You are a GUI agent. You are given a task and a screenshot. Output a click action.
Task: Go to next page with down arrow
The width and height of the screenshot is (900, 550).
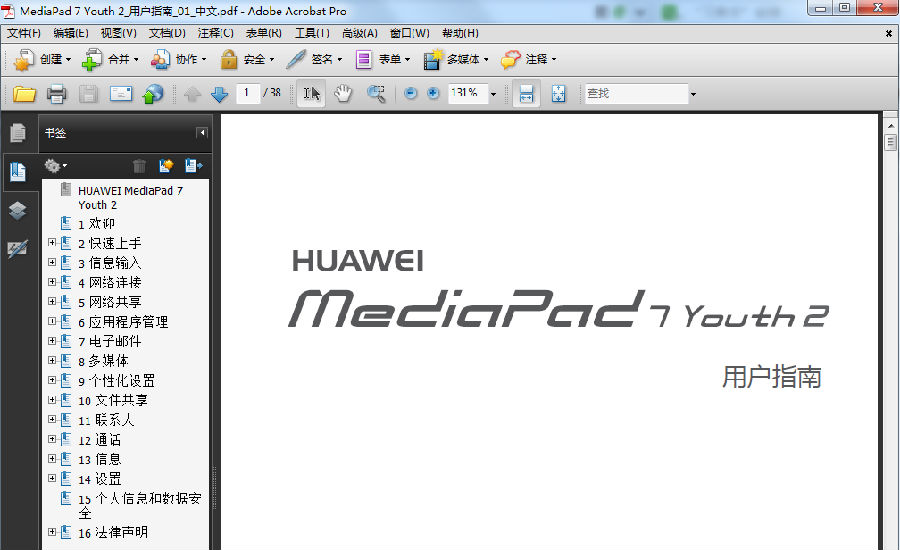coord(219,94)
